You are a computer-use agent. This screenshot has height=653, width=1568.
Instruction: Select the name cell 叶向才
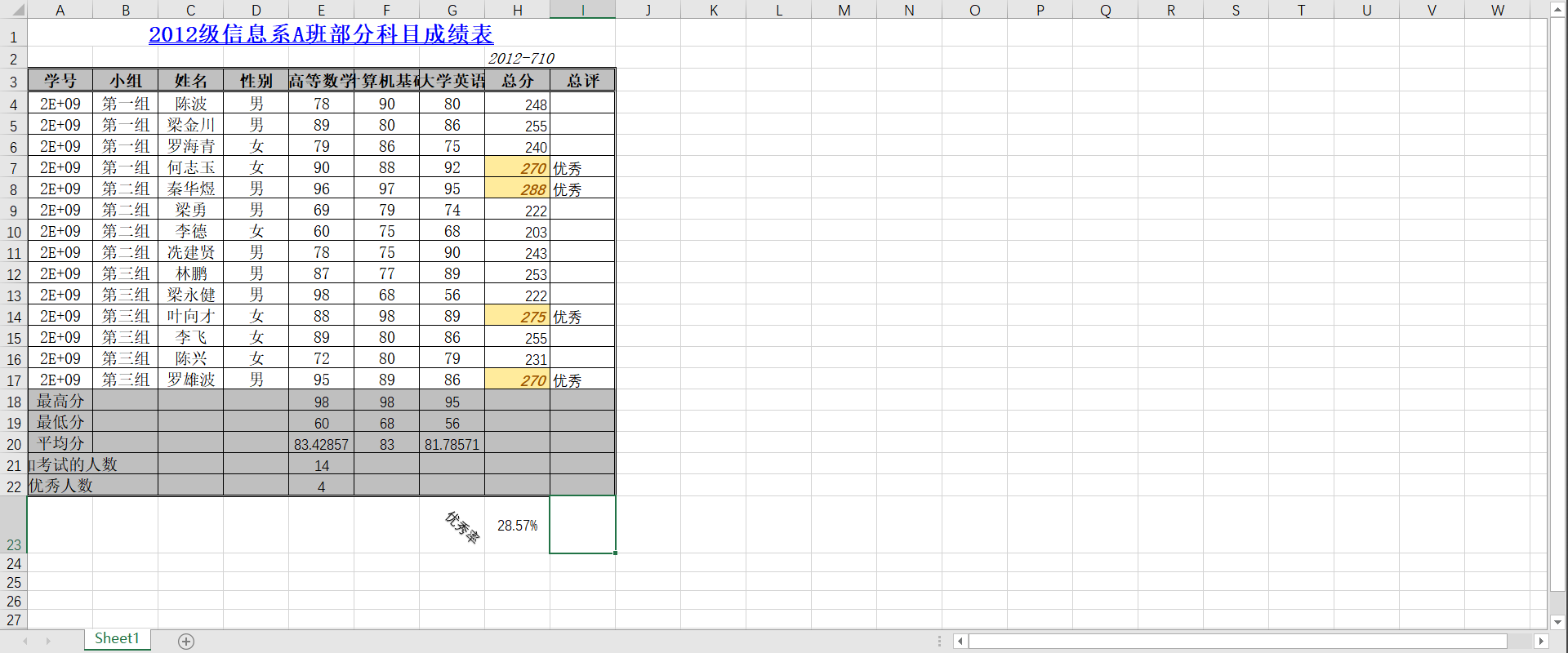click(x=190, y=316)
